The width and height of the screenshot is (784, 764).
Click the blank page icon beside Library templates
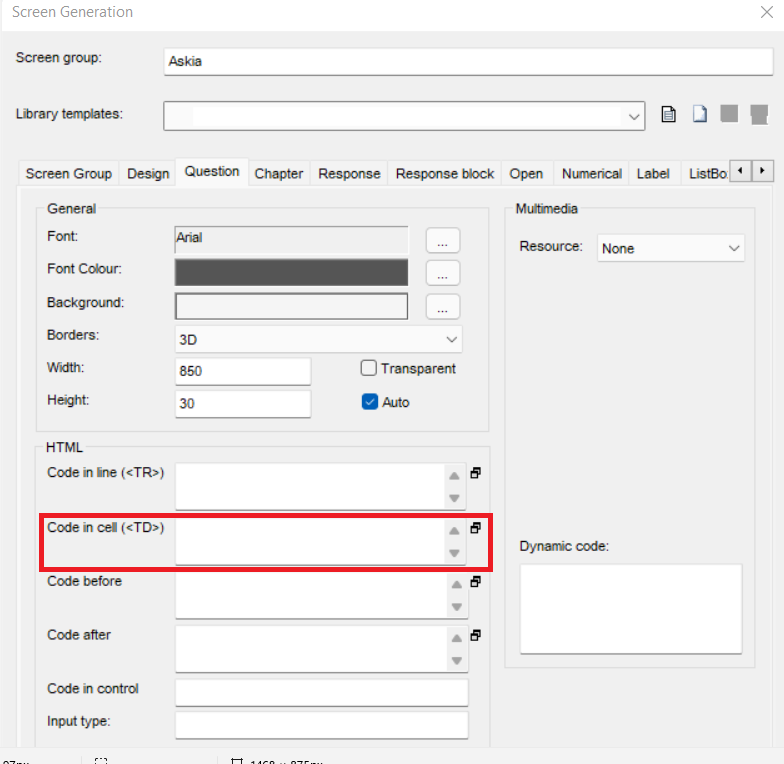(x=700, y=114)
